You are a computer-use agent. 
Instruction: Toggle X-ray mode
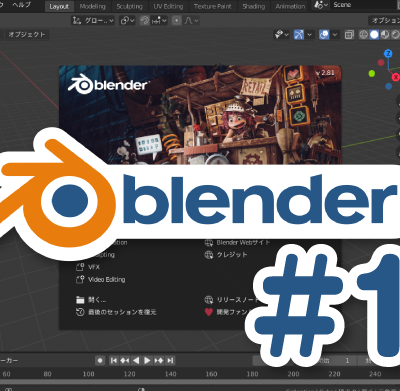coord(349,34)
